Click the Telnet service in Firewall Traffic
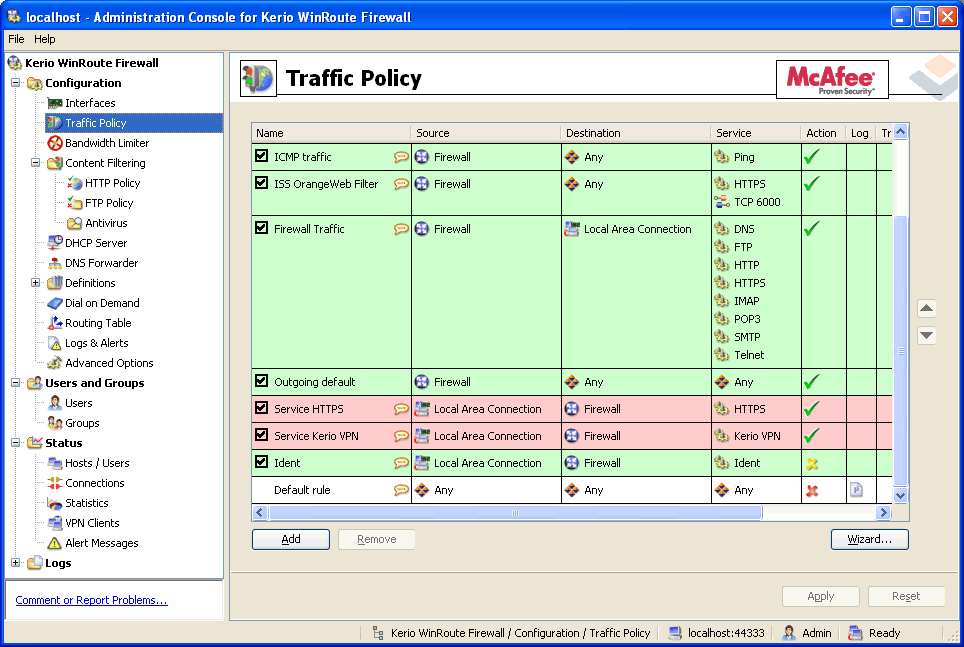This screenshot has width=964, height=647. pos(740,355)
